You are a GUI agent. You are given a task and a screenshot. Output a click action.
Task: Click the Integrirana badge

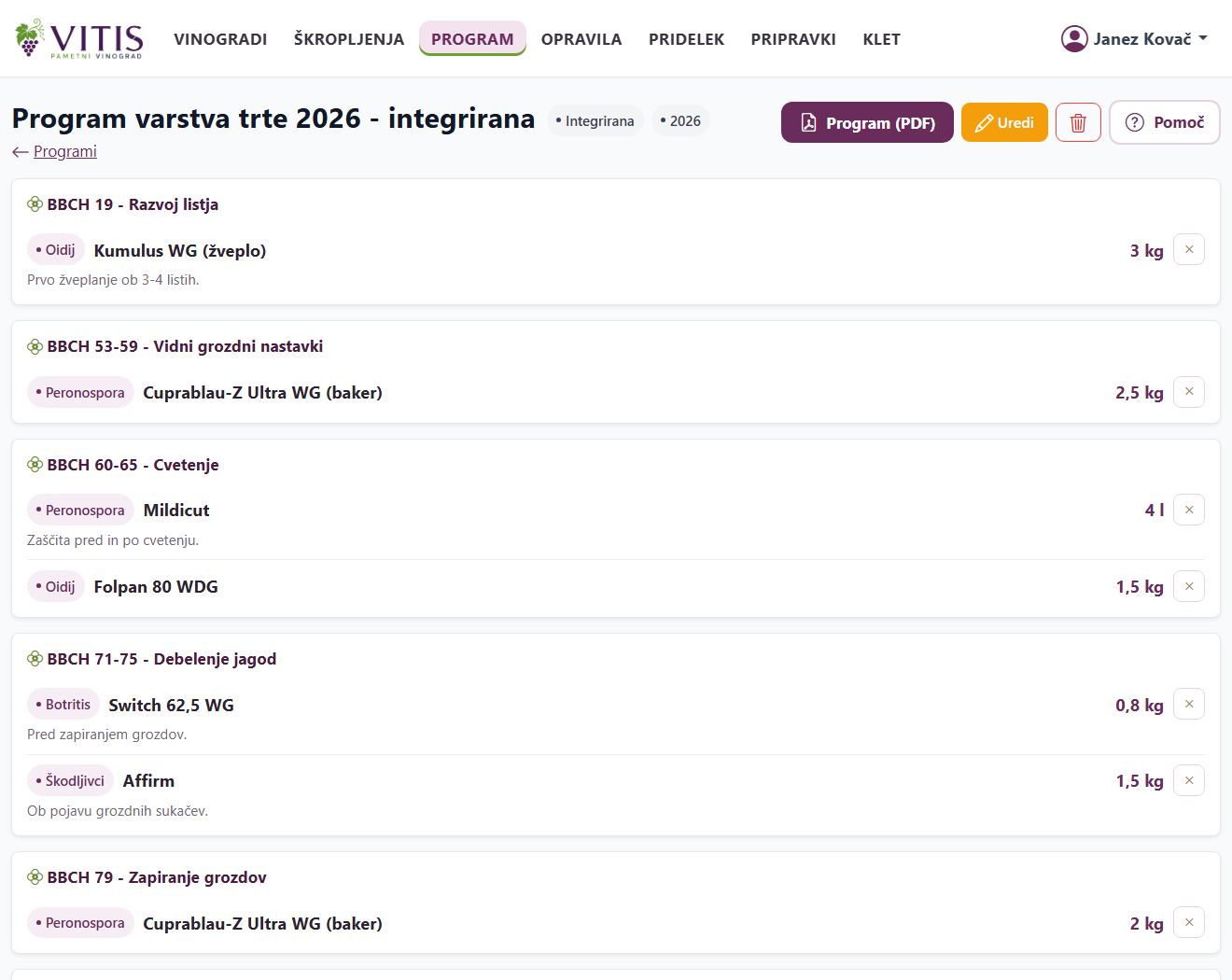tap(595, 121)
